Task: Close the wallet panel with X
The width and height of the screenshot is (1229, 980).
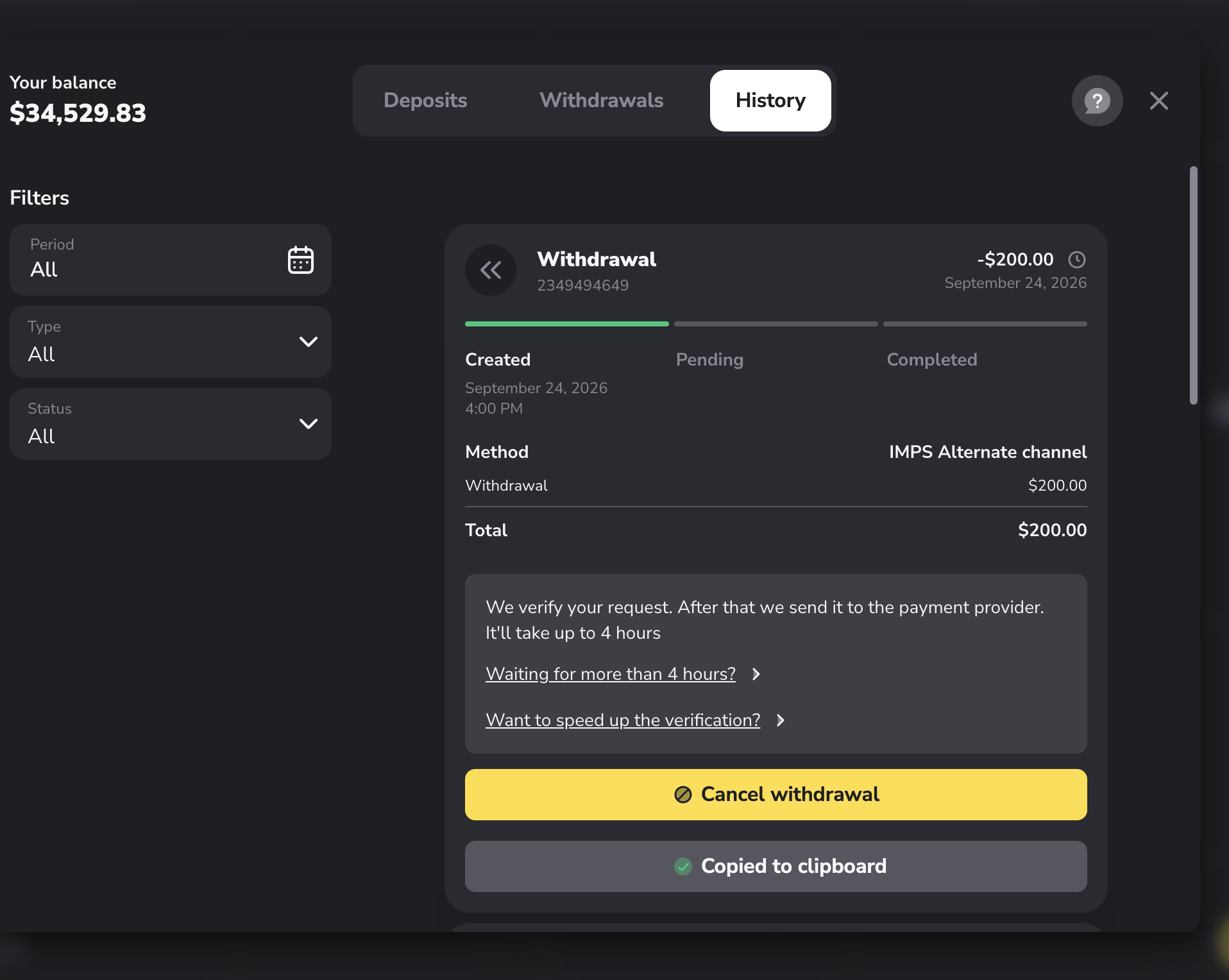Action: point(1158,101)
